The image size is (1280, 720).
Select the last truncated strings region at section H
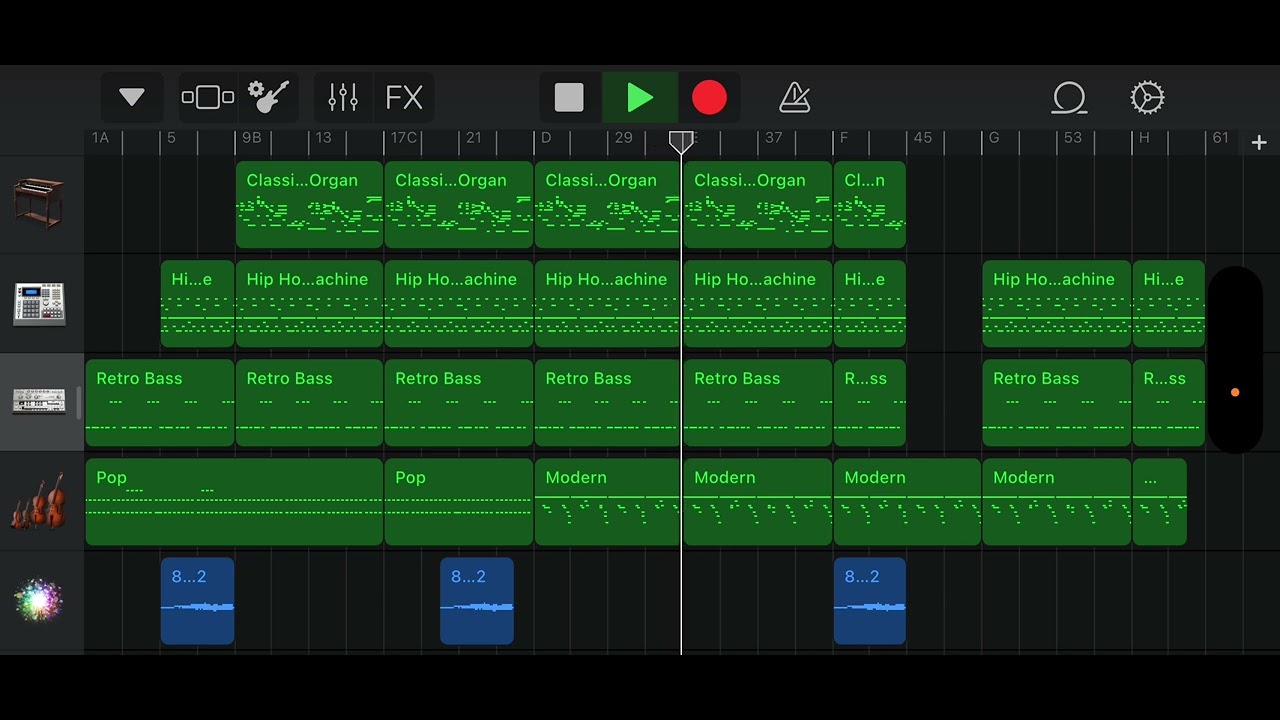[1160, 501]
